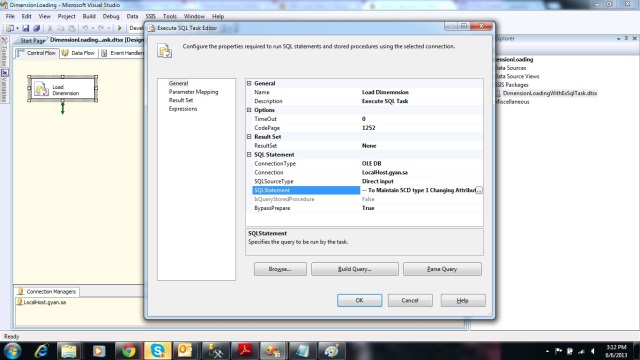Click the ConnectionType value OLE DB
The width and height of the screenshot is (640, 360).
point(371,164)
